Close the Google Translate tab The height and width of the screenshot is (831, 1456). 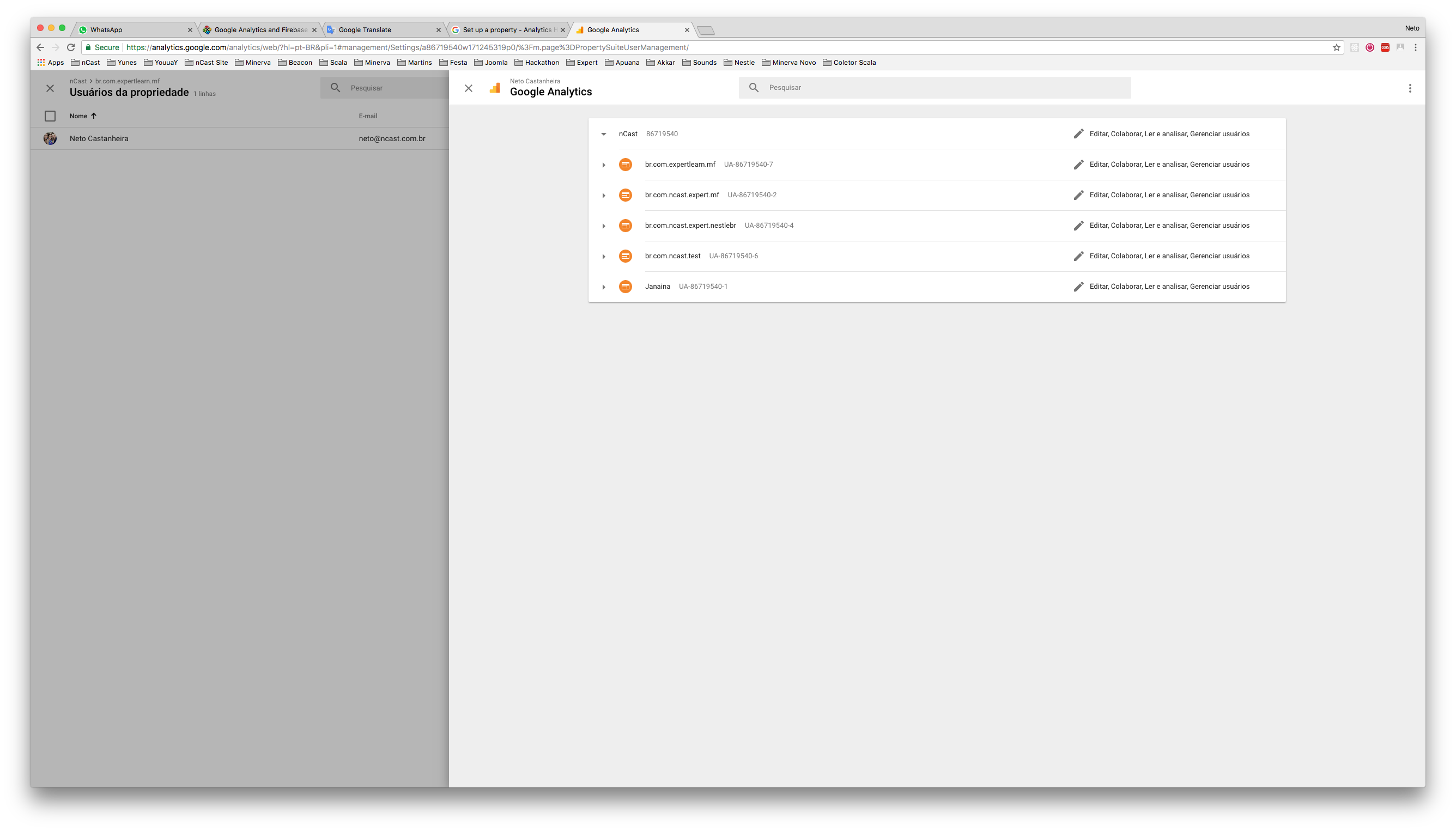point(438,29)
